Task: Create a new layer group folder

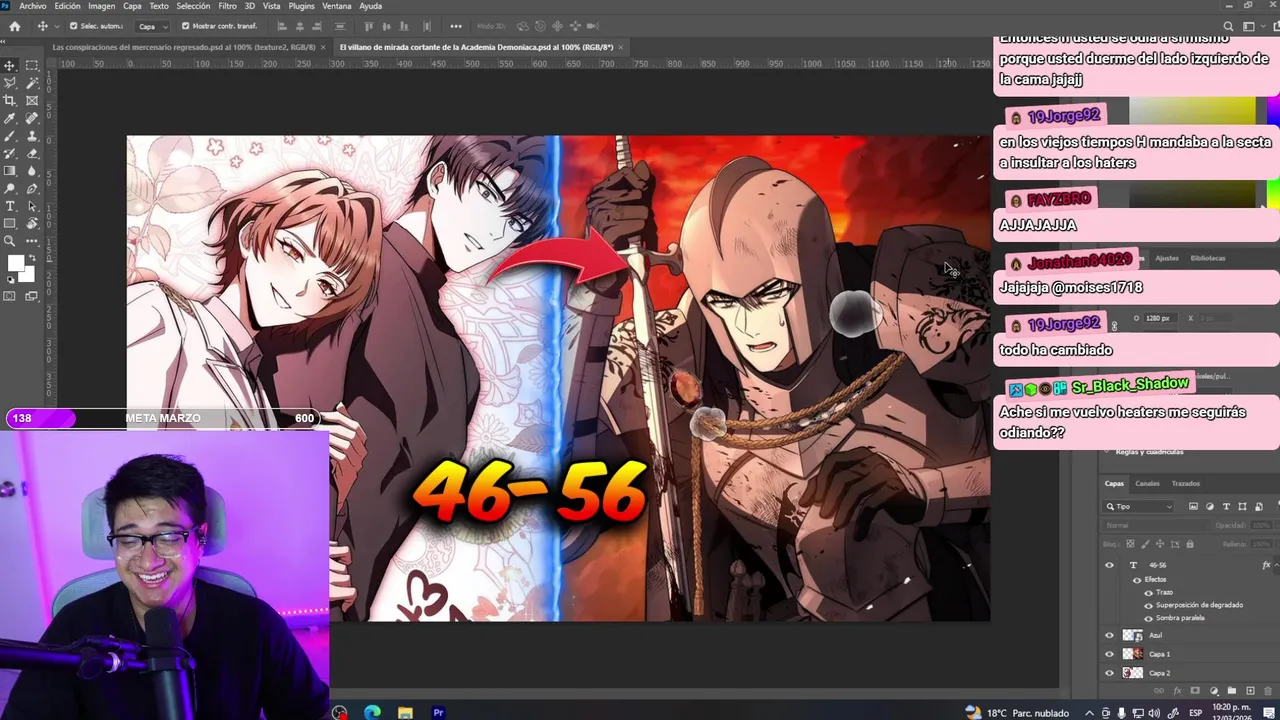Action: [x=1232, y=691]
